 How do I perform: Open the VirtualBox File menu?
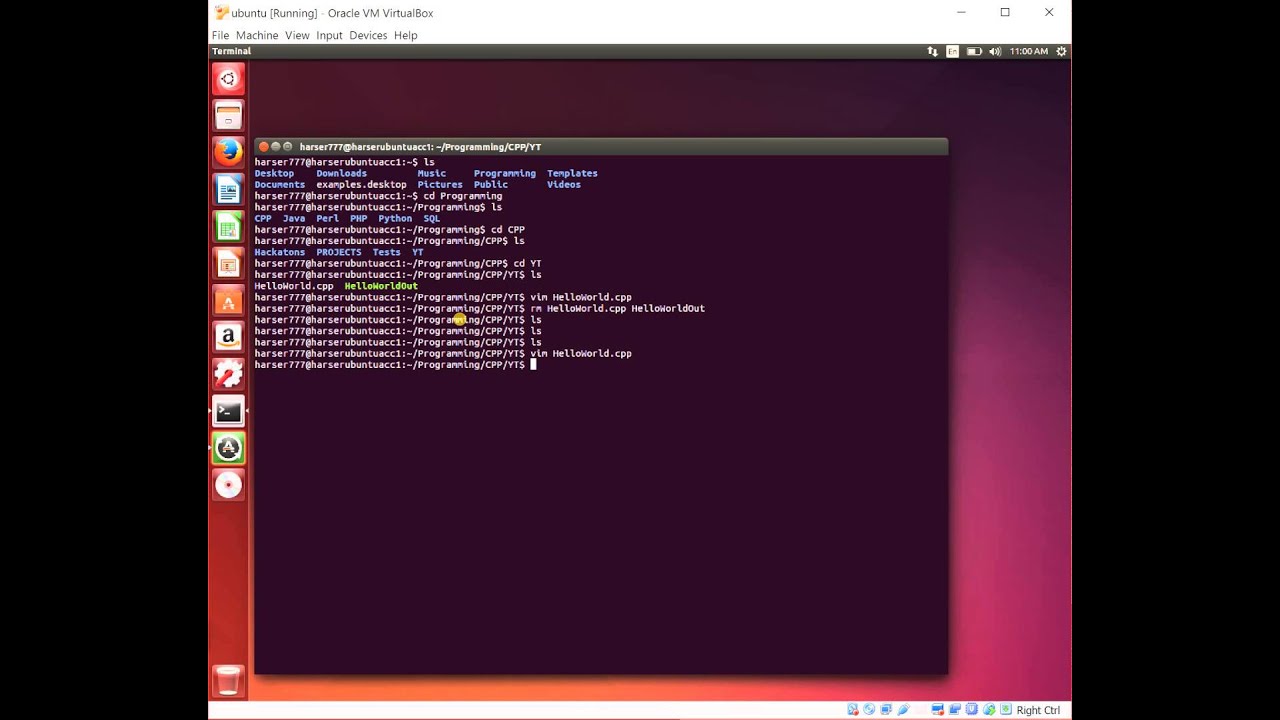[x=220, y=35]
